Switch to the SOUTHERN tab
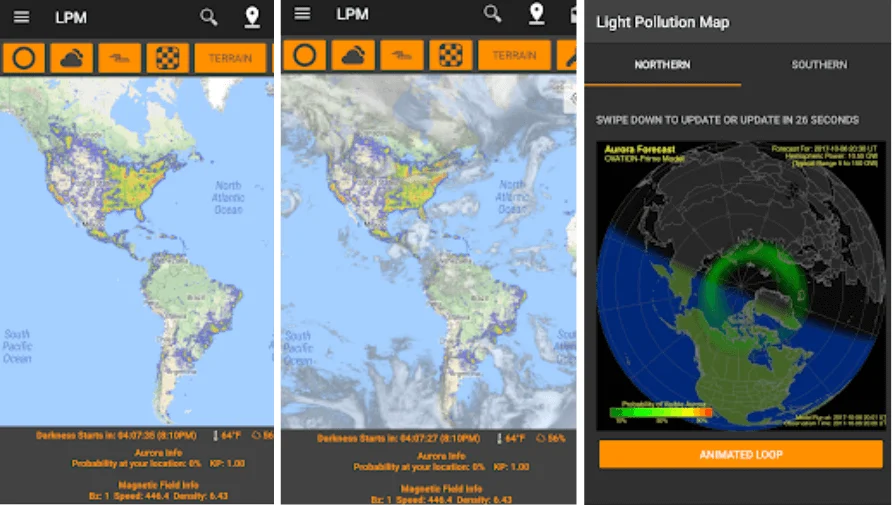The width and height of the screenshot is (895, 505). (x=819, y=65)
